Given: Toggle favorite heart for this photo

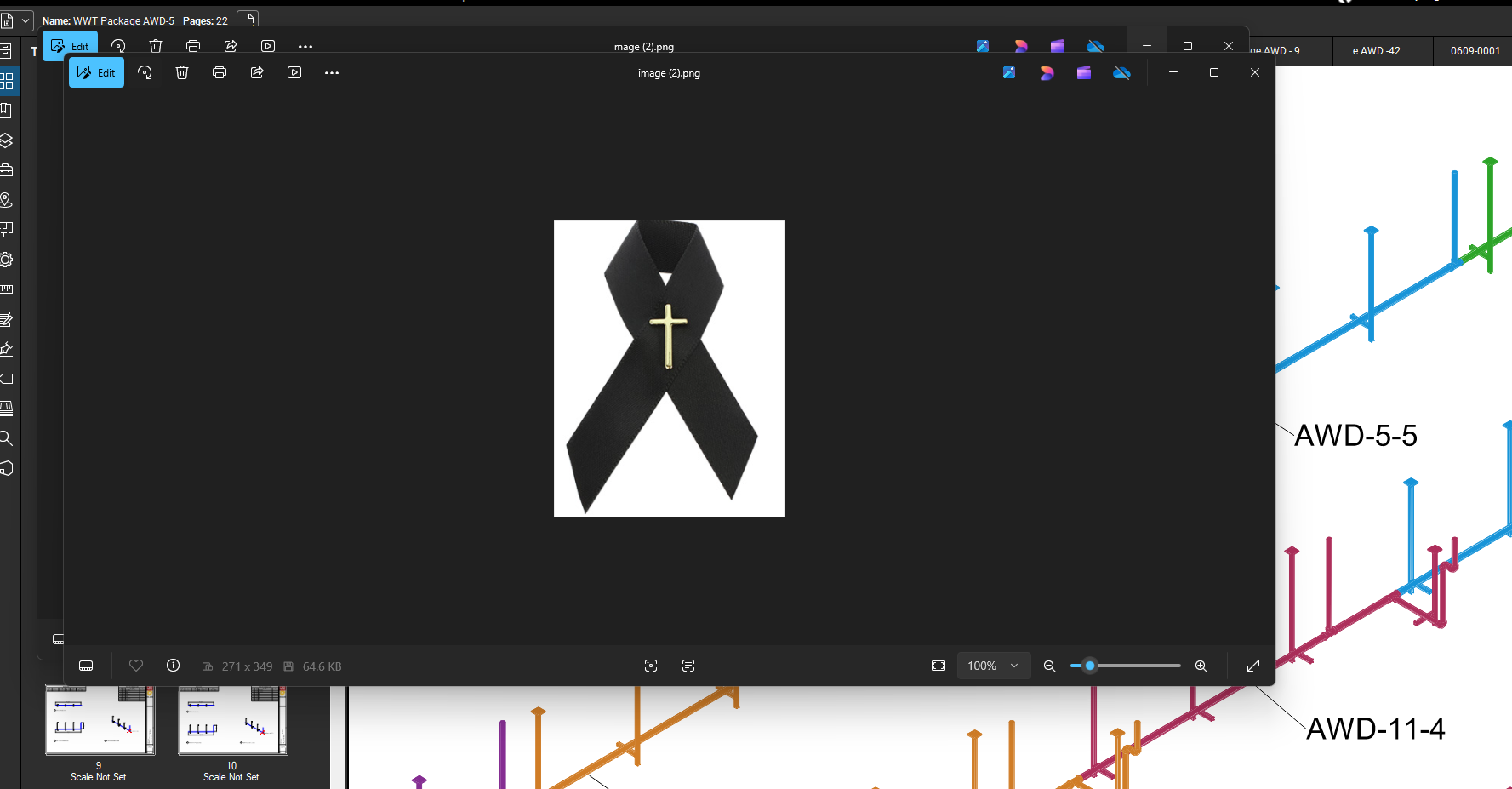Looking at the screenshot, I should click(x=136, y=666).
